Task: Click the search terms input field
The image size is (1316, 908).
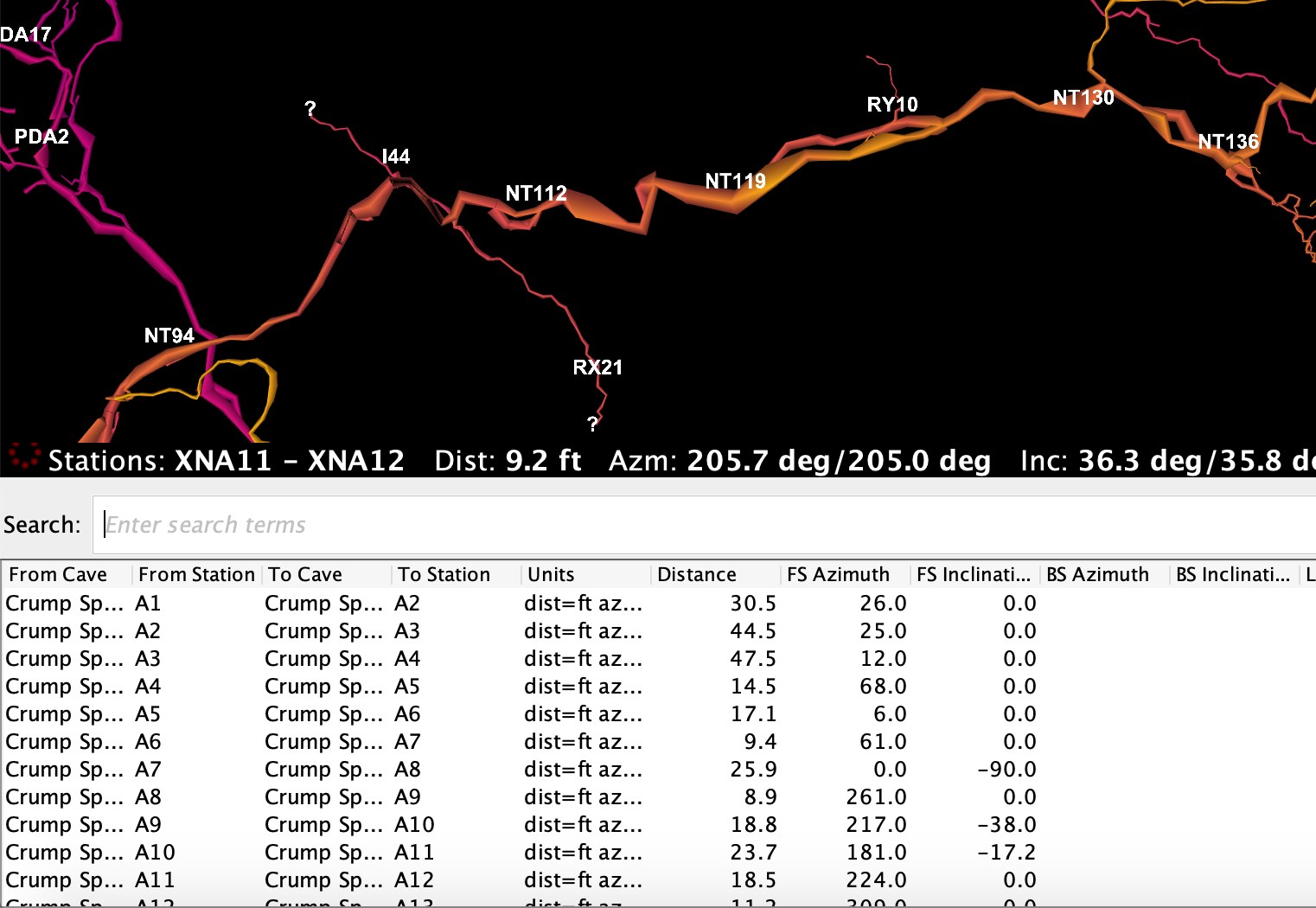Action: click(x=704, y=525)
